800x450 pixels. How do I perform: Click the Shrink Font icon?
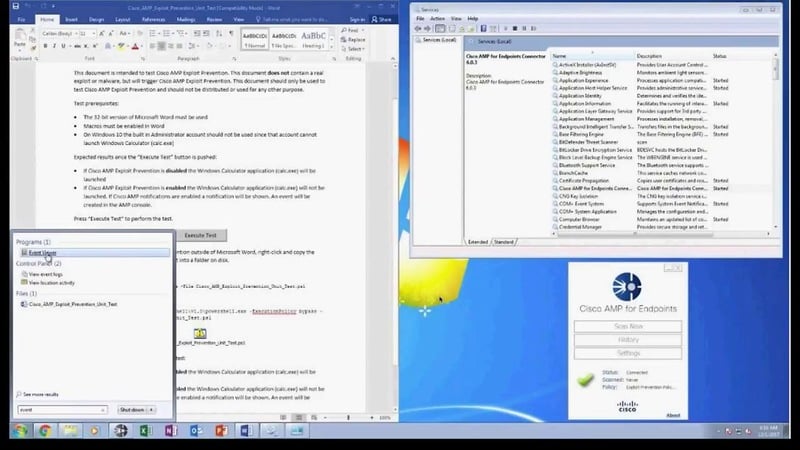coord(111,34)
